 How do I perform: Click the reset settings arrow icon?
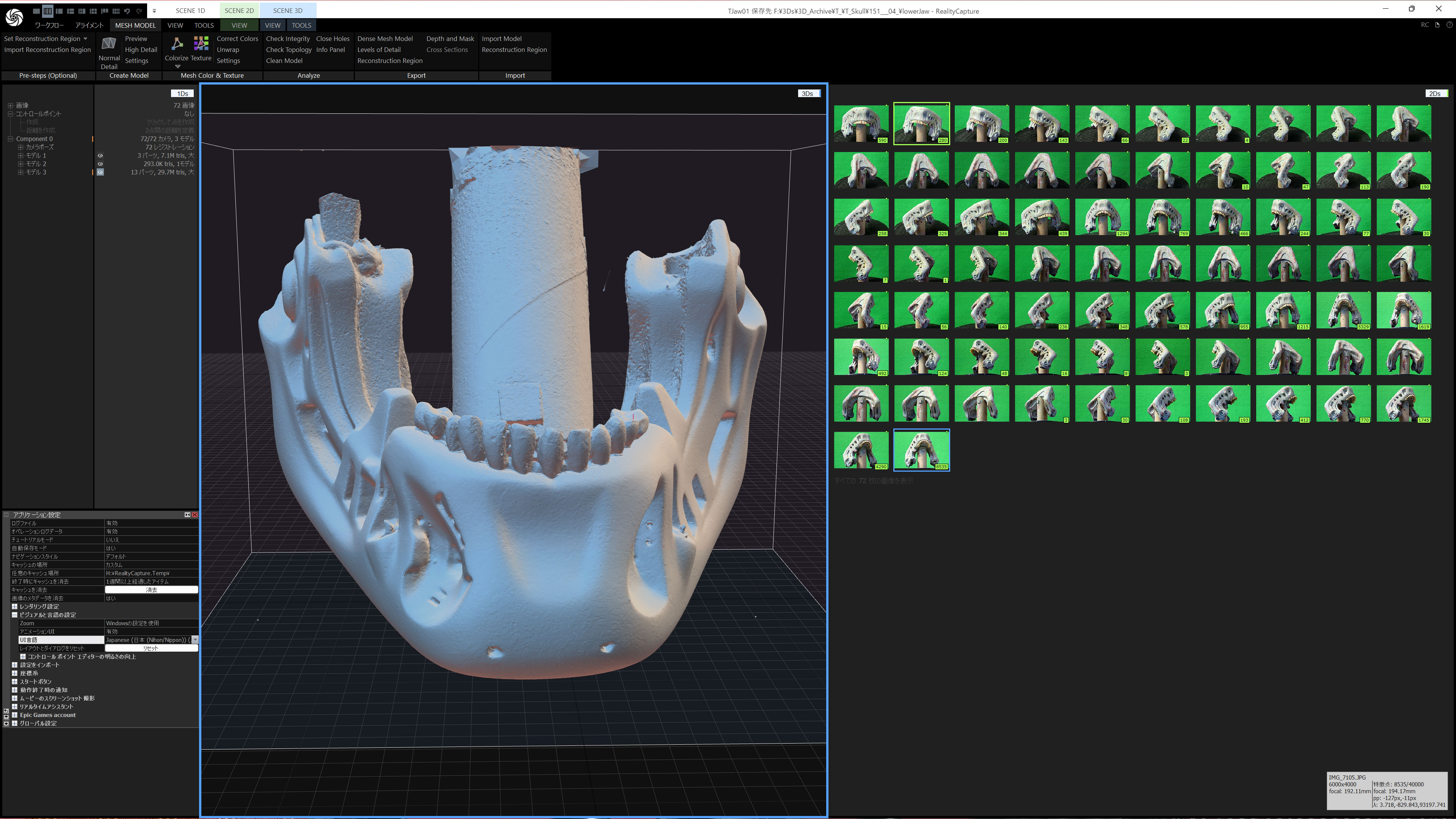click(6, 711)
